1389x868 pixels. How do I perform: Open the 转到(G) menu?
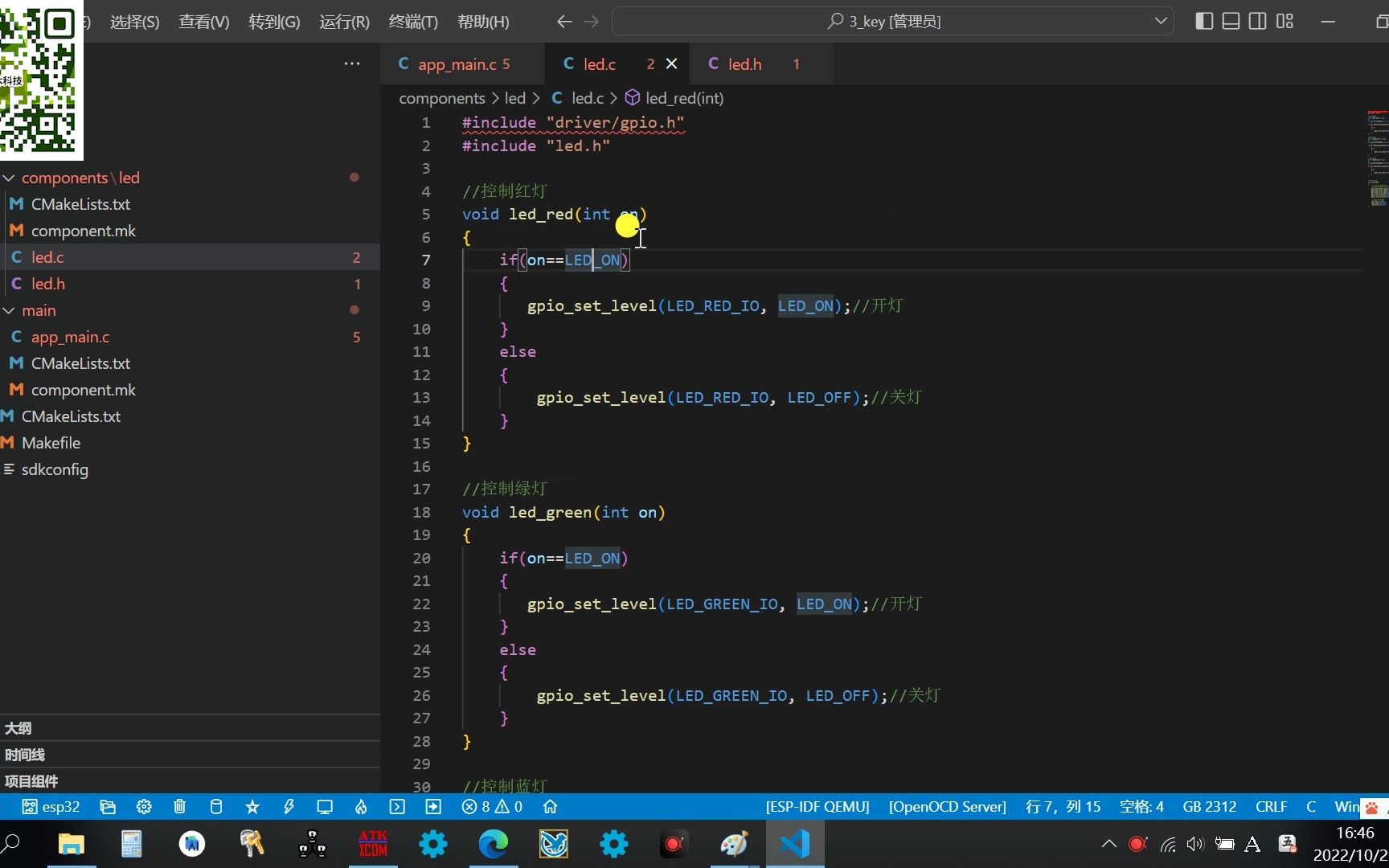pyautogui.click(x=274, y=22)
